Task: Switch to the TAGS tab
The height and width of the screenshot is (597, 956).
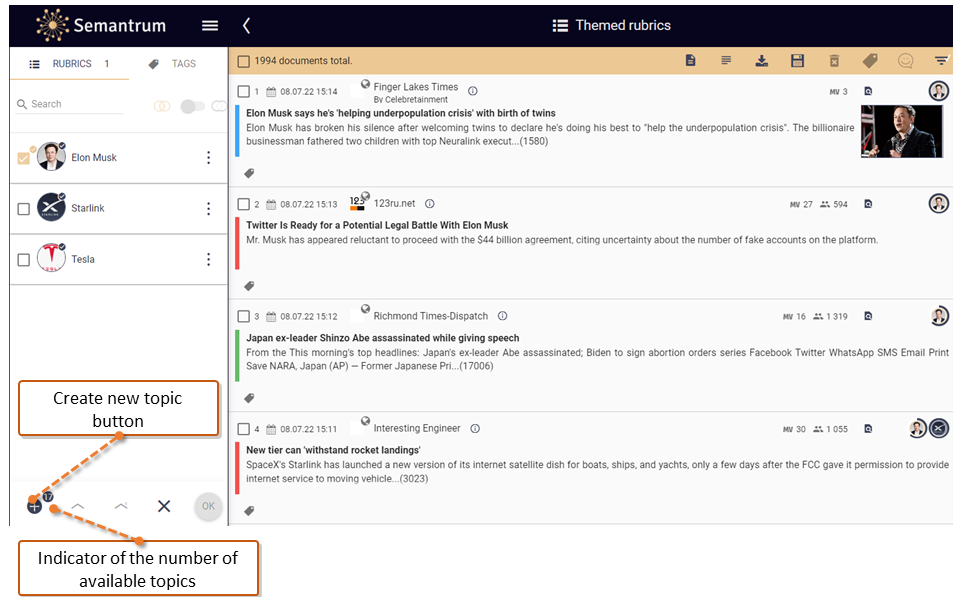Action: click(173, 63)
